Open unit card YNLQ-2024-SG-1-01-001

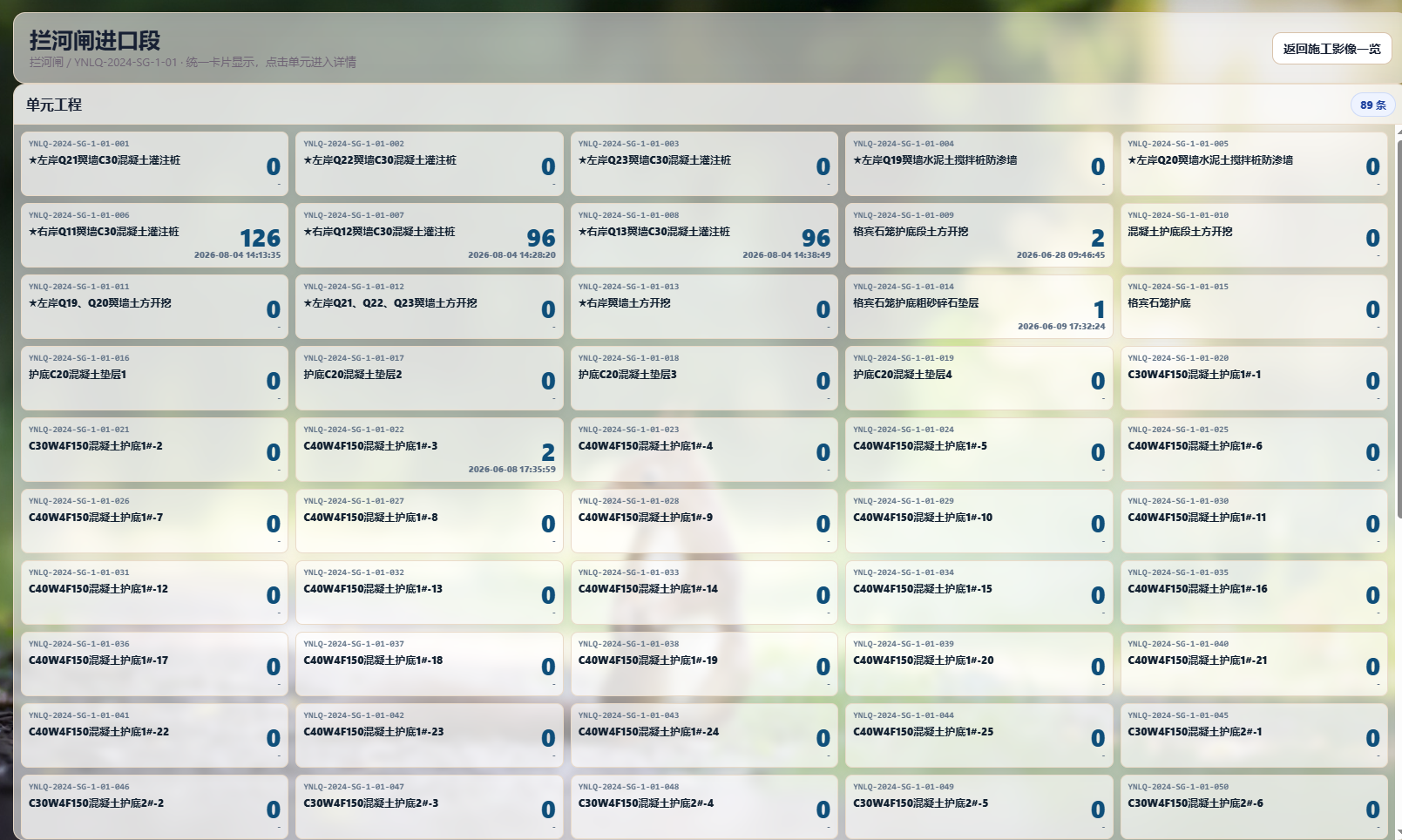tap(154, 164)
